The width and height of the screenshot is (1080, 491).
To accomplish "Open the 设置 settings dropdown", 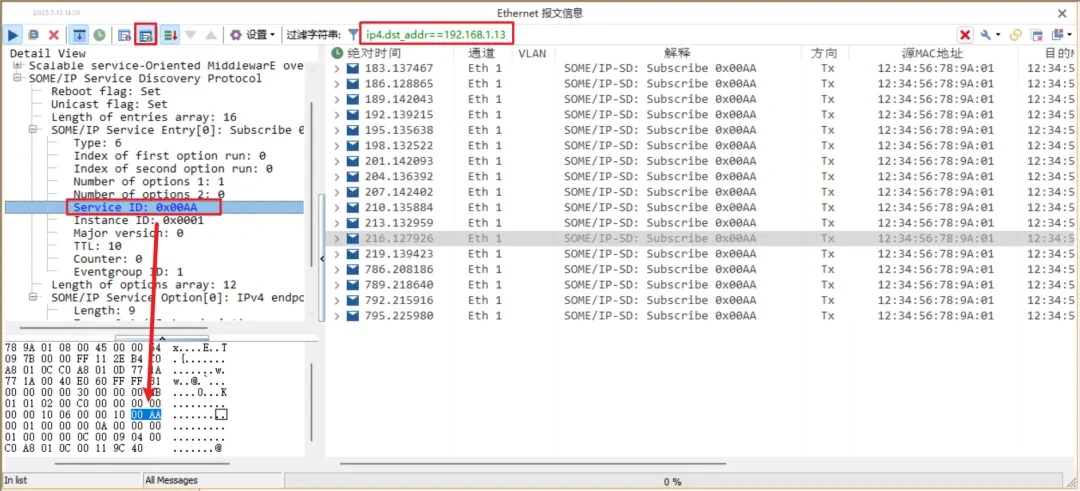I will click(x=253, y=35).
